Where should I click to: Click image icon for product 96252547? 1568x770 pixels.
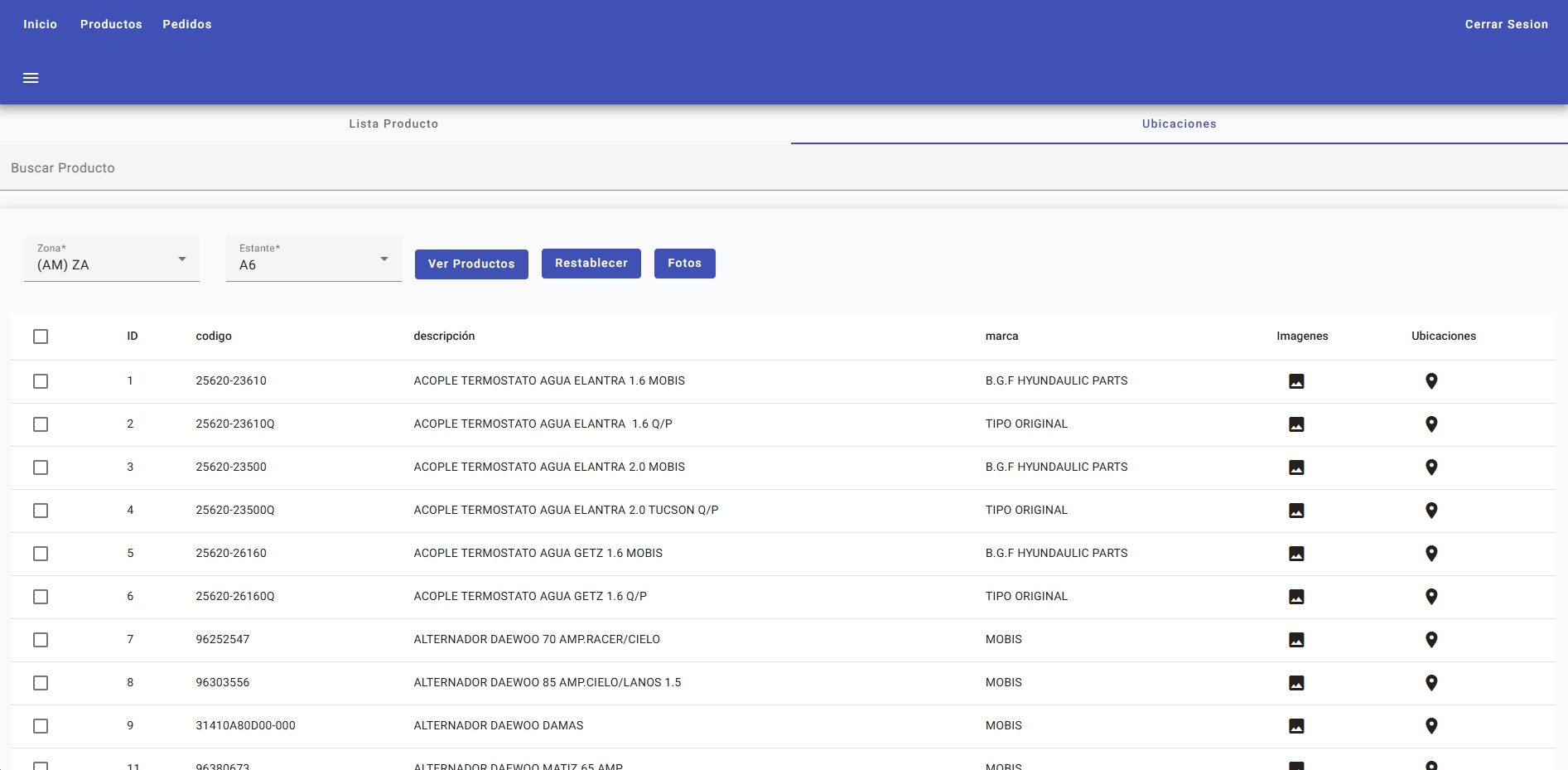(x=1296, y=640)
